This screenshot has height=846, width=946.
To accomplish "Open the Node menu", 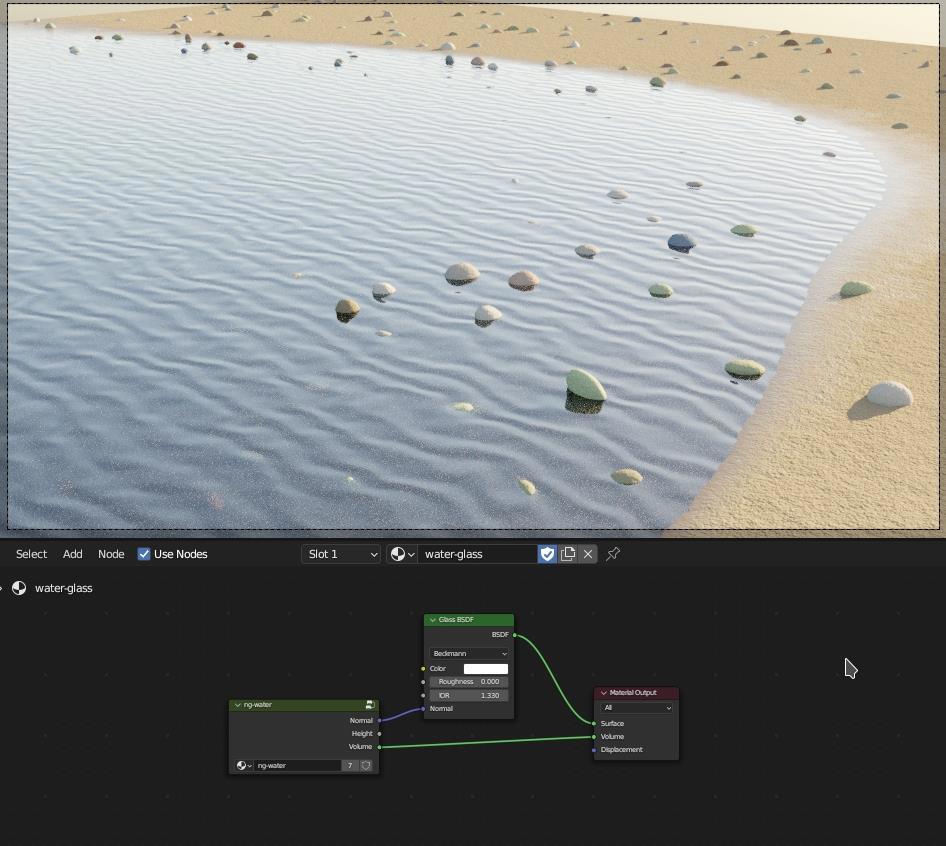I will tap(111, 554).
